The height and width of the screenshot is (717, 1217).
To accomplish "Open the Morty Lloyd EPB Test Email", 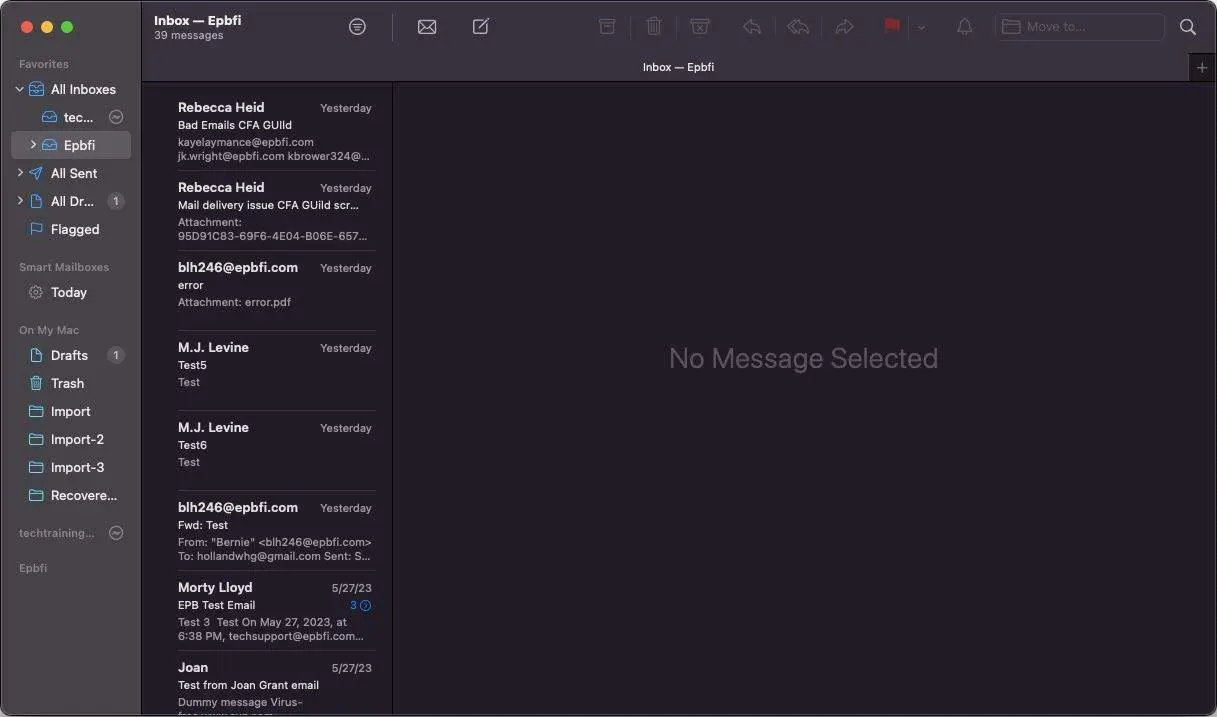I will point(274,610).
